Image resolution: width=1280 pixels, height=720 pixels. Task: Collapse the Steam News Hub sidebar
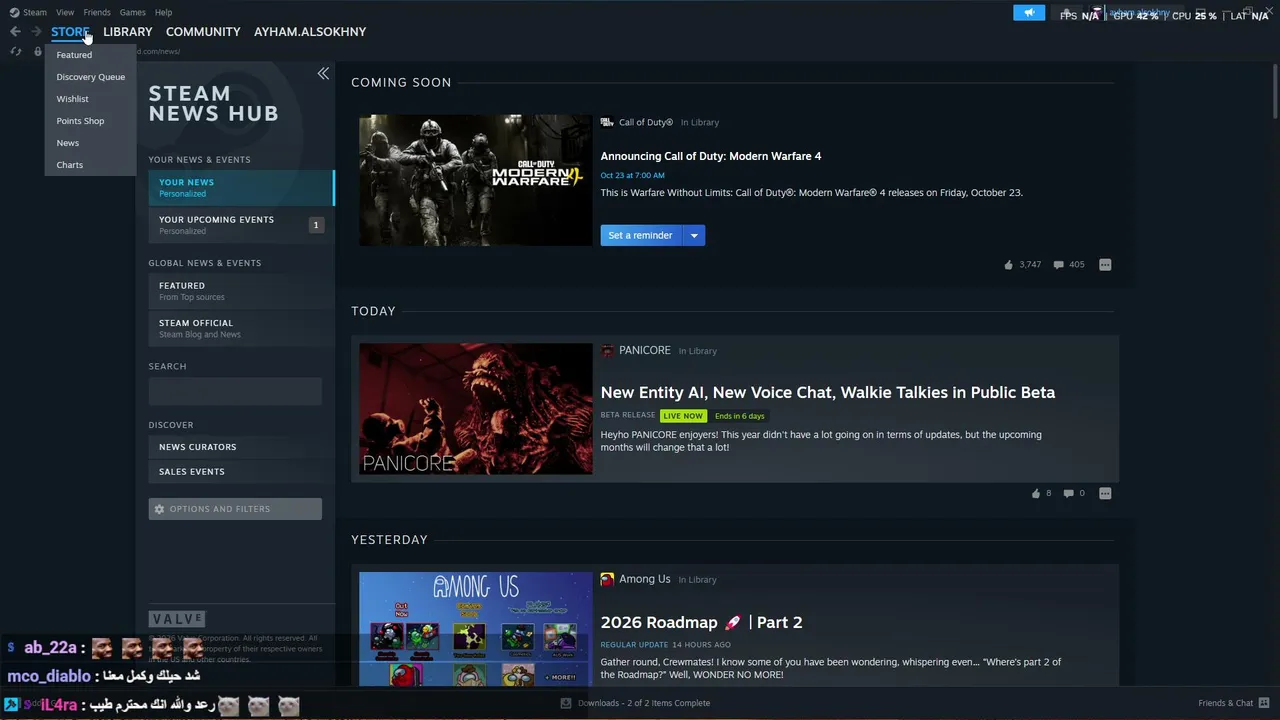[x=323, y=73]
